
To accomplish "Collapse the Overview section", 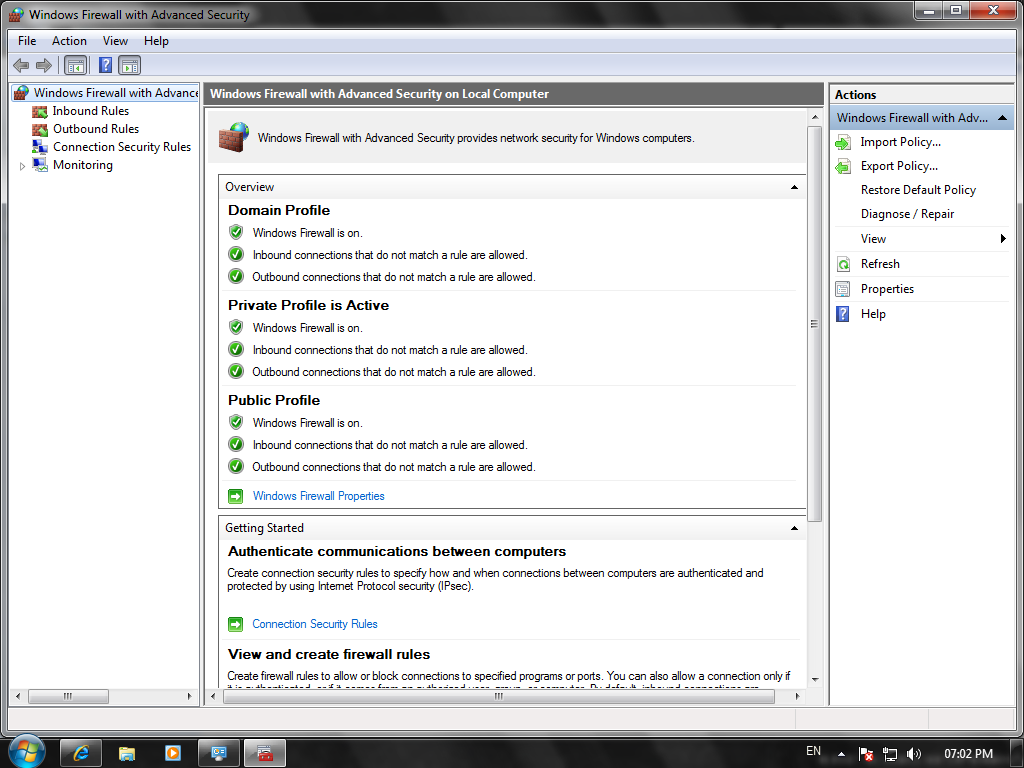I will pos(794,187).
